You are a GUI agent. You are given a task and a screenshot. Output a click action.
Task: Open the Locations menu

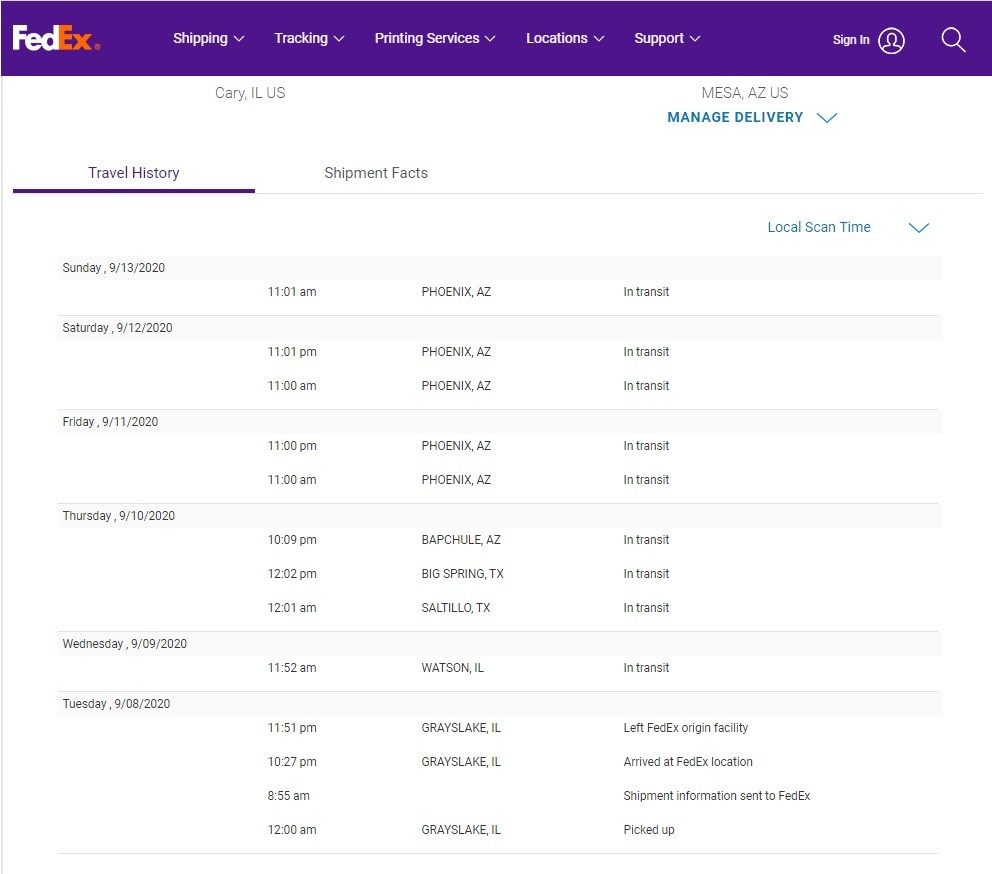click(x=565, y=38)
